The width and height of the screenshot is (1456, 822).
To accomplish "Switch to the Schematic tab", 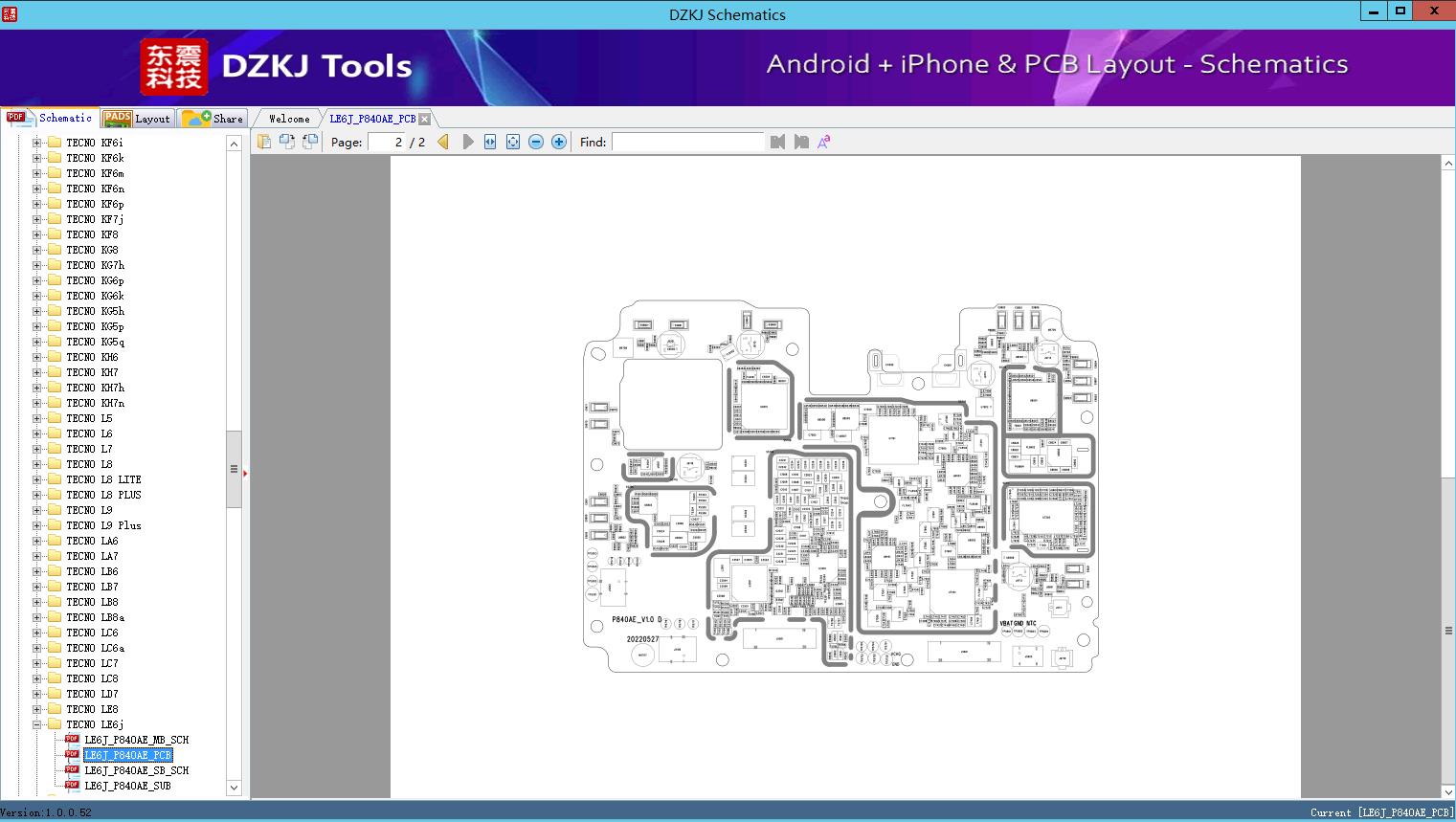I will [50, 118].
